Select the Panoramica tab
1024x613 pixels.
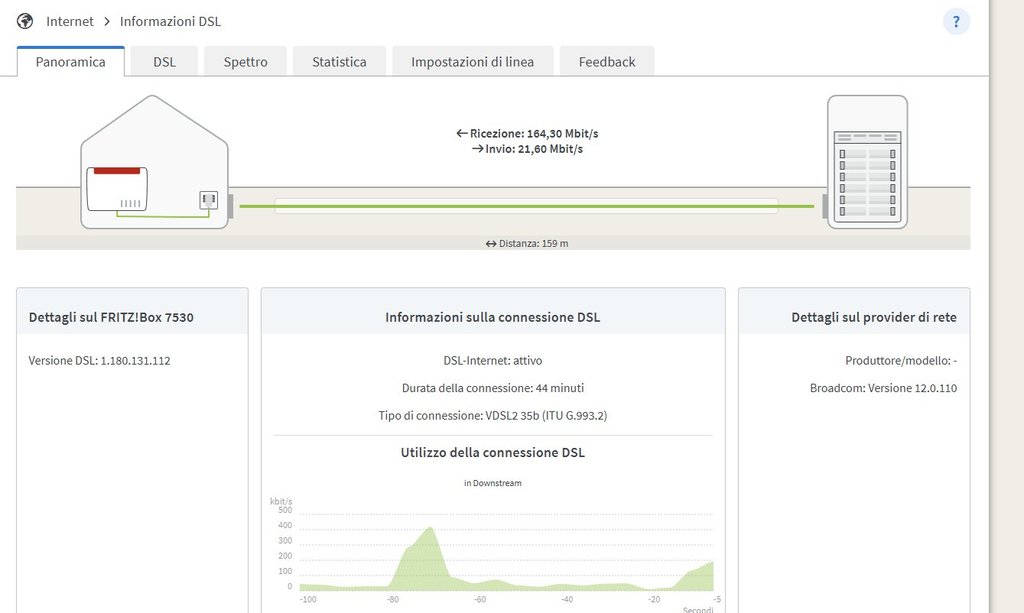pyautogui.click(x=70, y=61)
